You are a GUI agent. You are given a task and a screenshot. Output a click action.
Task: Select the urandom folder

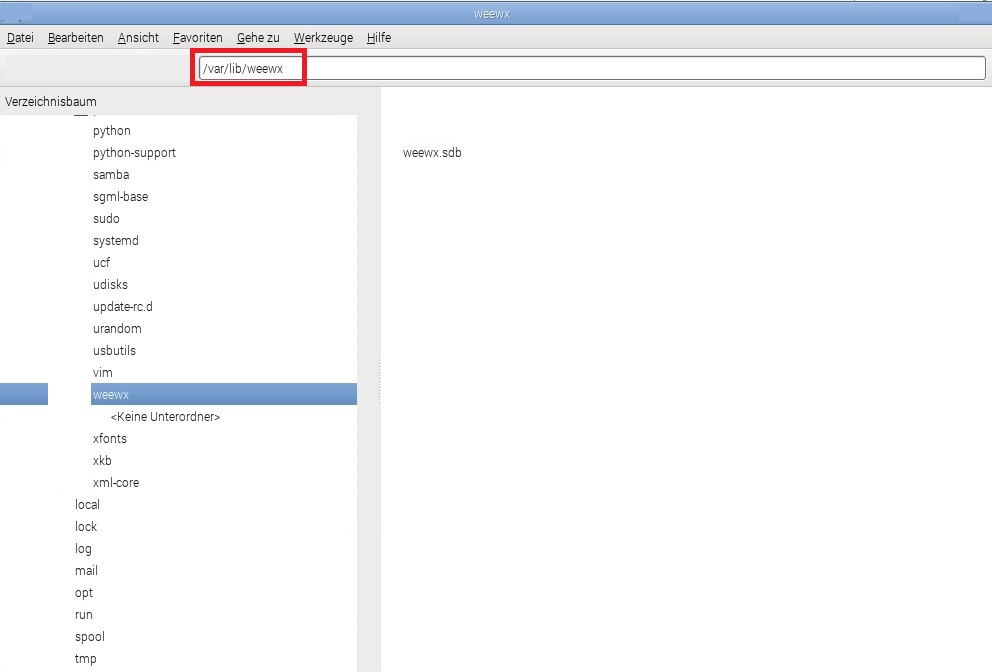tap(117, 328)
